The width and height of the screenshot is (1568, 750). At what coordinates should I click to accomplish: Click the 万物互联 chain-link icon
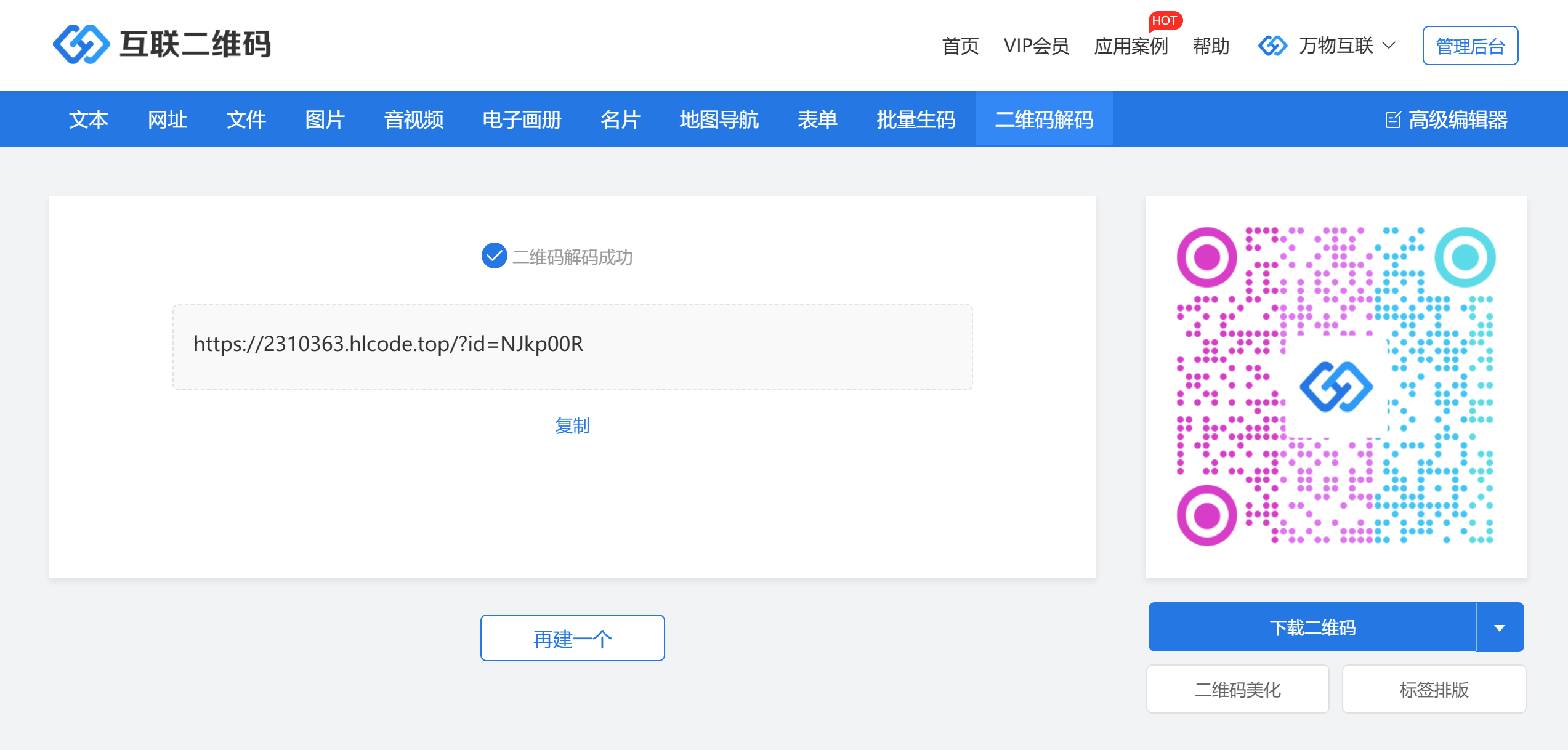(1272, 46)
